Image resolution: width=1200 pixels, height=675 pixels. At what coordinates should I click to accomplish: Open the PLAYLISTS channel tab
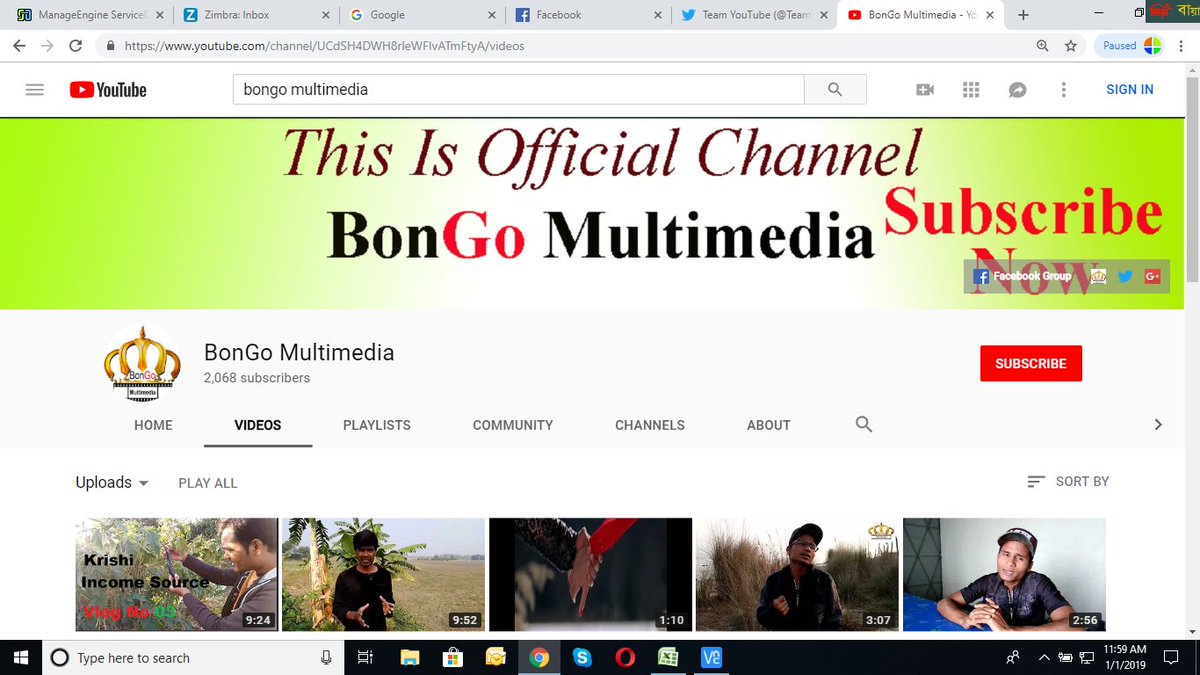(x=377, y=425)
